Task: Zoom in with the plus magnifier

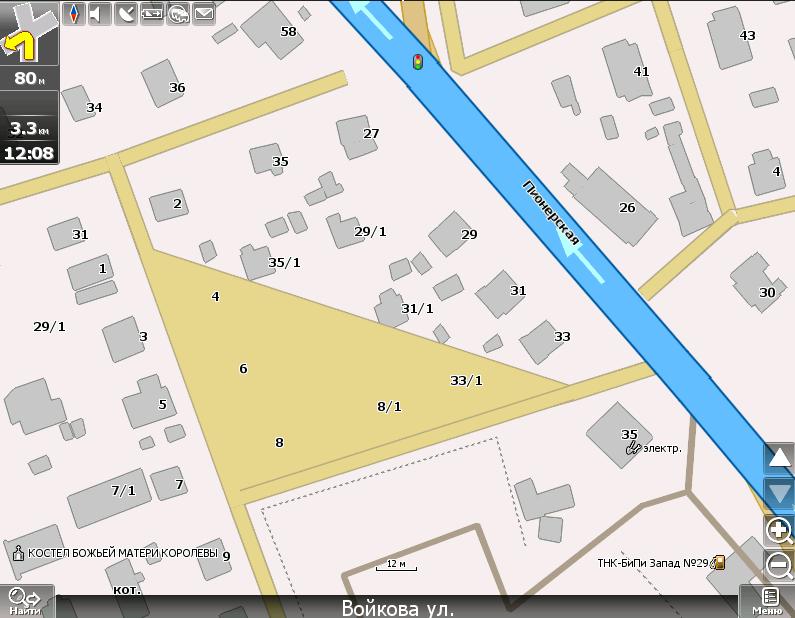Action: pyautogui.click(x=779, y=530)
